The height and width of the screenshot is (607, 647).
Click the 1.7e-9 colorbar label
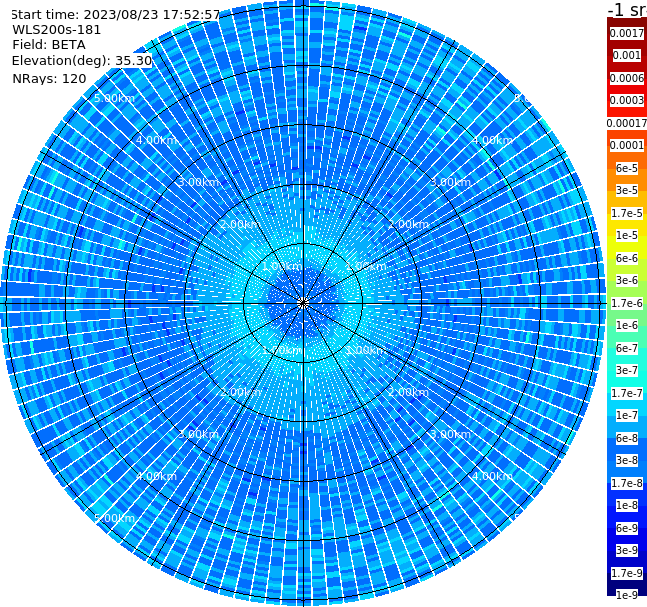pos(627,573)
